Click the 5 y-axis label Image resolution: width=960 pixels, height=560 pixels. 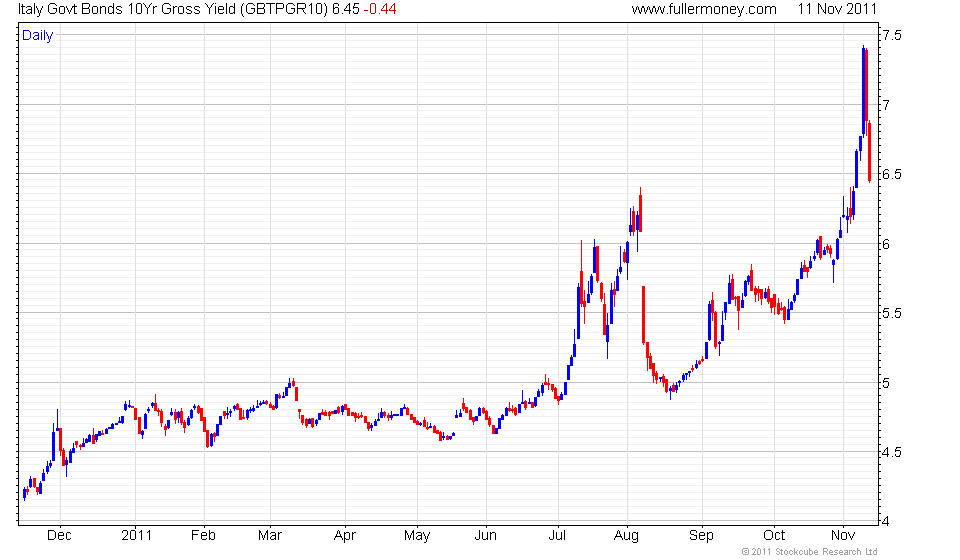click(x=886, y=383)
